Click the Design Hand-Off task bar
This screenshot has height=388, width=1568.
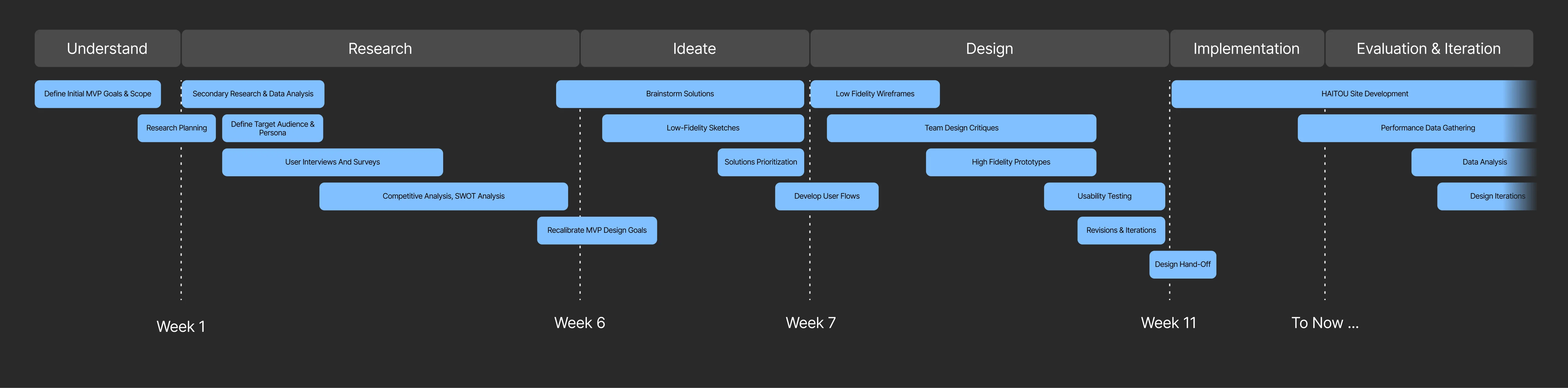click(x=1183, y=264)
